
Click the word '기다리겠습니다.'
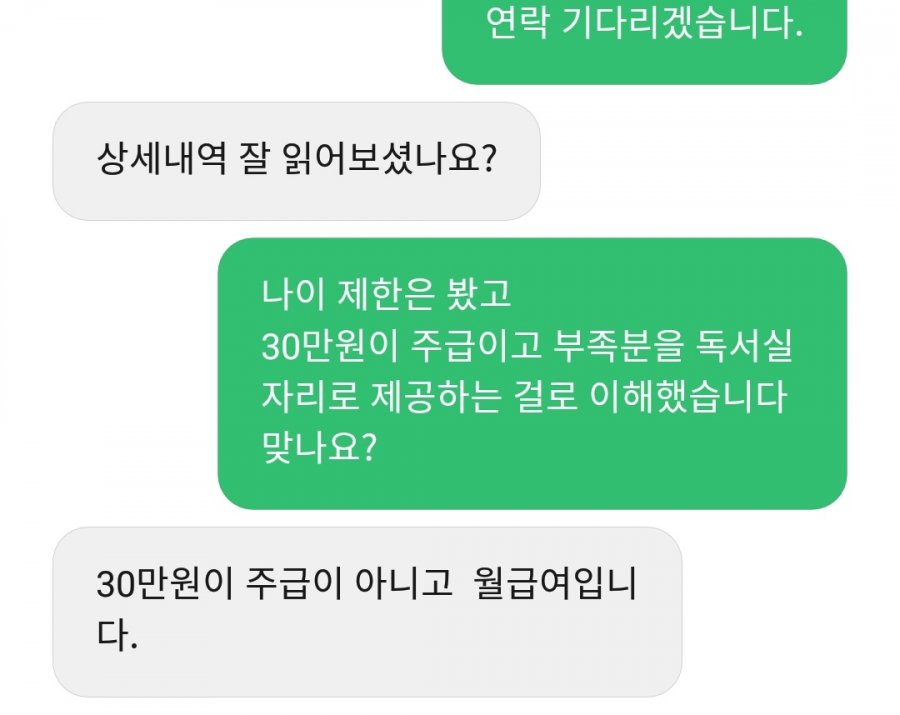(x=682, y=23)
